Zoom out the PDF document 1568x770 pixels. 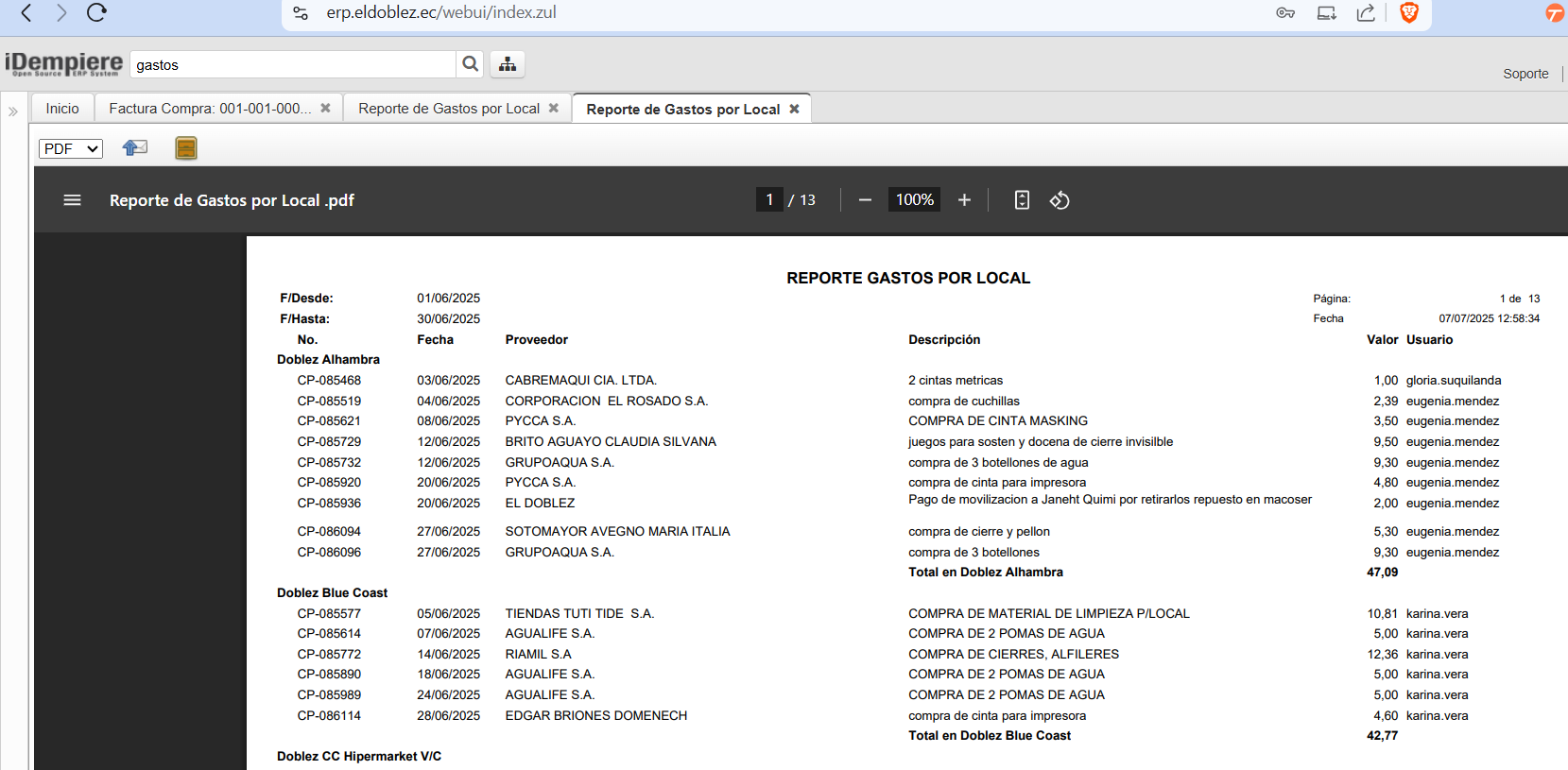coord(865,200)
